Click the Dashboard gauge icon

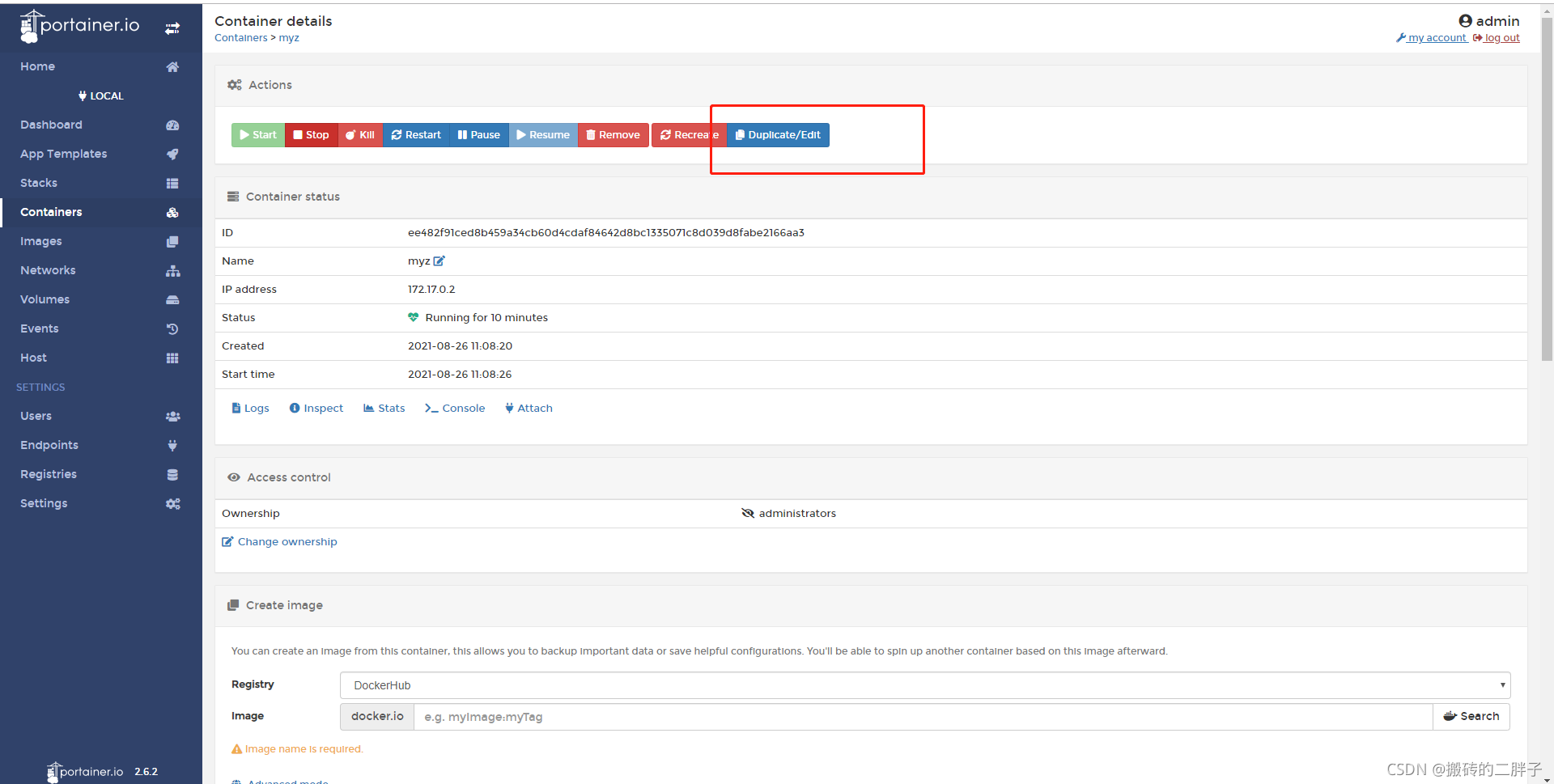tap(172, 125)
